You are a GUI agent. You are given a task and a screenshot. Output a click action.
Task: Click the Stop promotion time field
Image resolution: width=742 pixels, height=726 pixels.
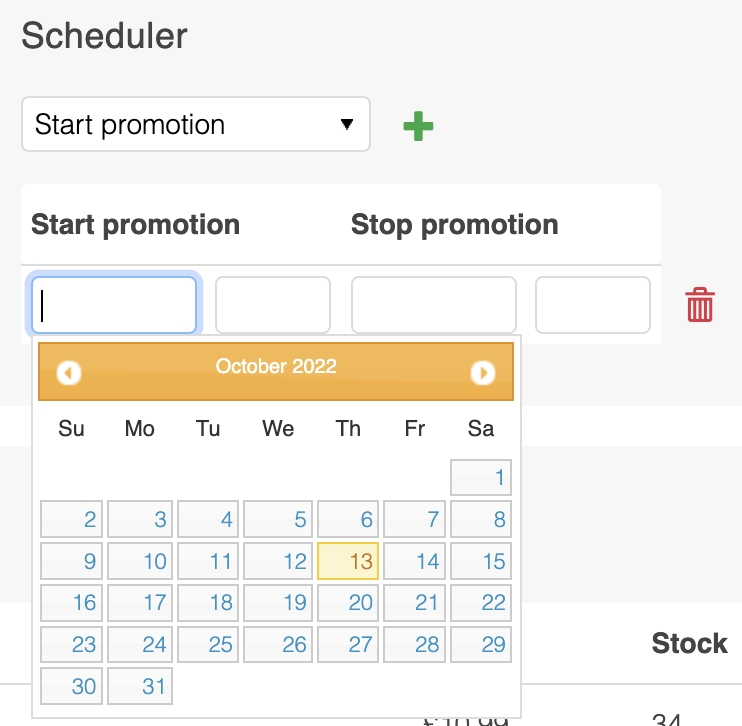click(x=593, y=305)
